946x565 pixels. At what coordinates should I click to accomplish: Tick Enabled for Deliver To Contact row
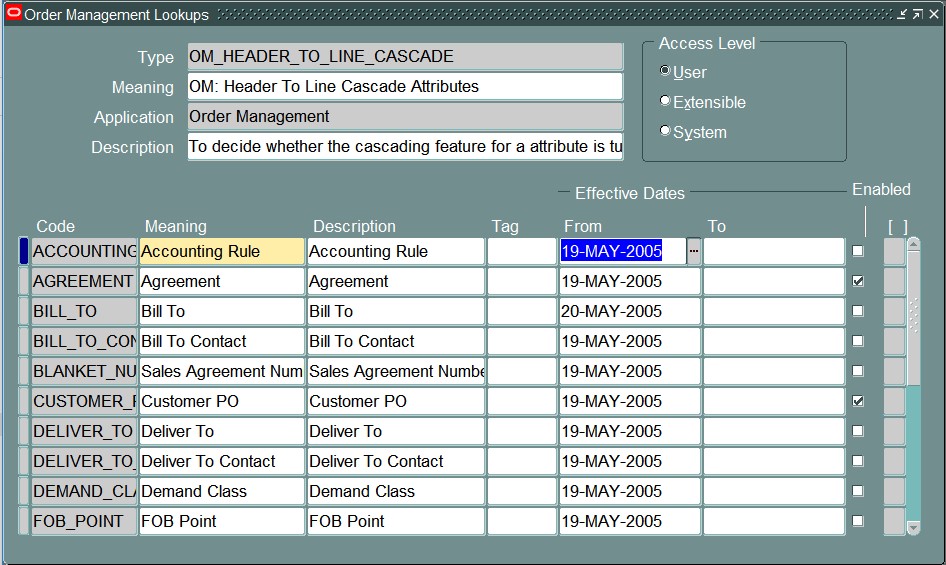point(858,461)
